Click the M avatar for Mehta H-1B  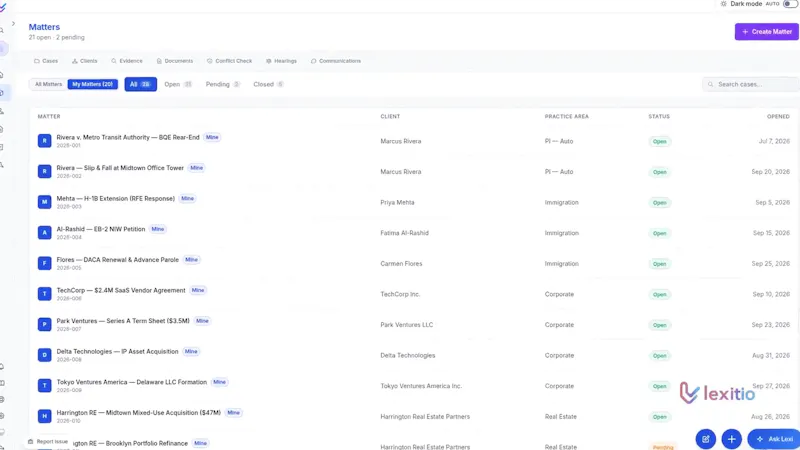pos(44,202)
